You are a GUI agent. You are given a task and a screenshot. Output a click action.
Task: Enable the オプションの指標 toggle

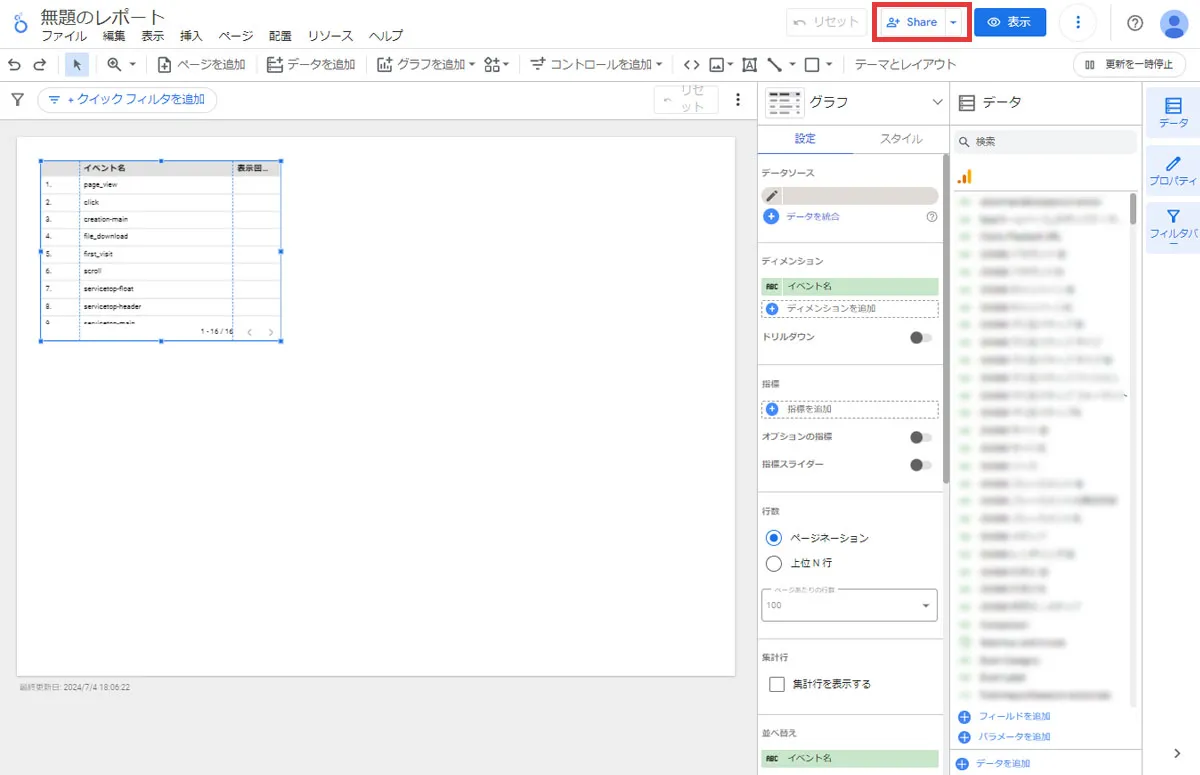pyautogui.click(x=920, y=437)
